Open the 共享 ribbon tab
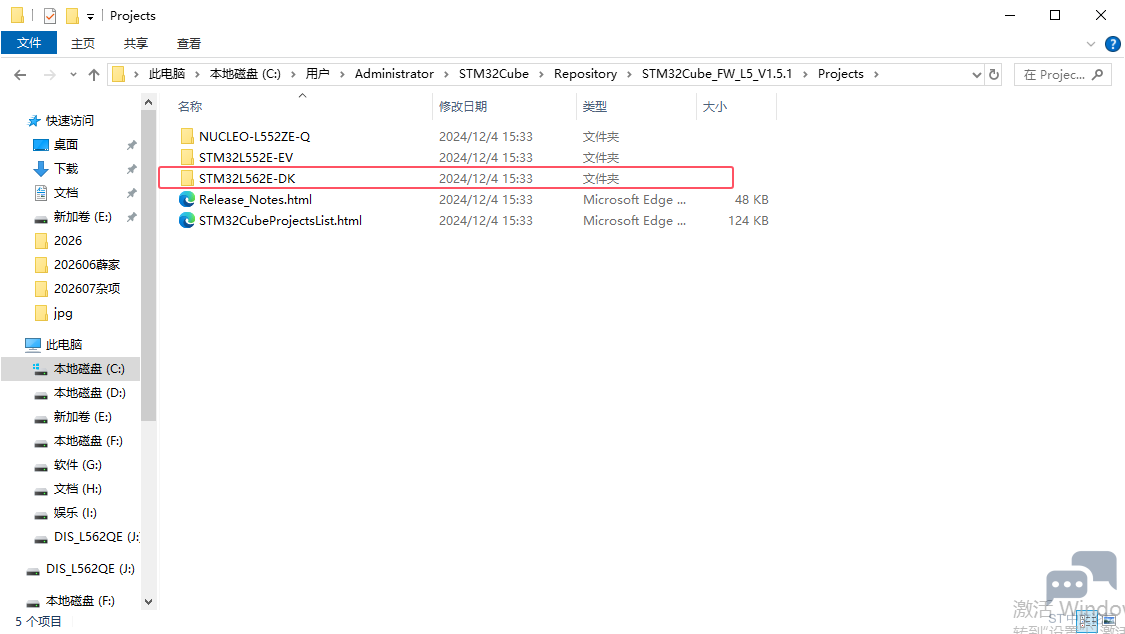1125x634 pixels. coord(136,43)
